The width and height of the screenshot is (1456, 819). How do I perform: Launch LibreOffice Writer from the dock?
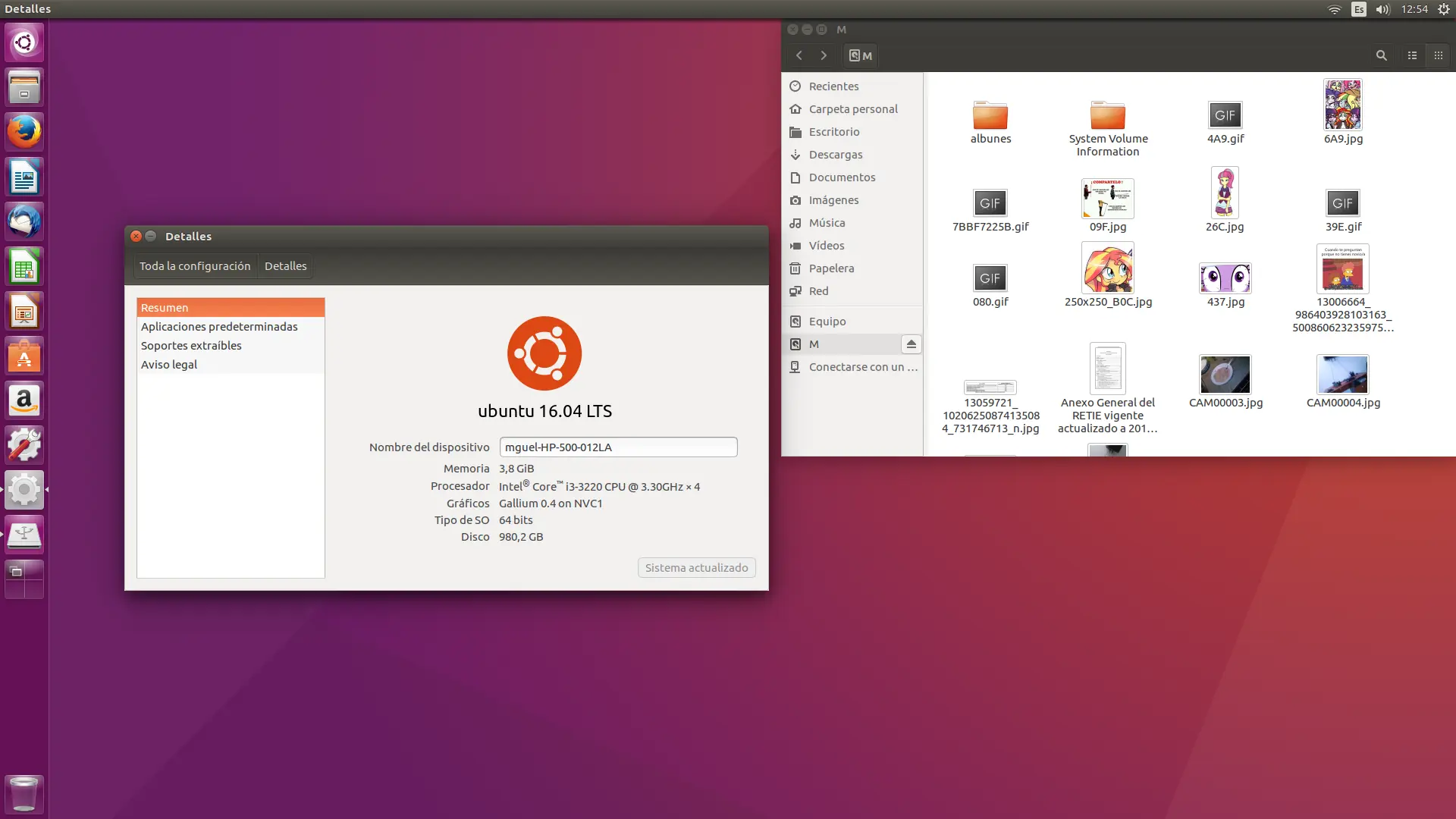24,176
